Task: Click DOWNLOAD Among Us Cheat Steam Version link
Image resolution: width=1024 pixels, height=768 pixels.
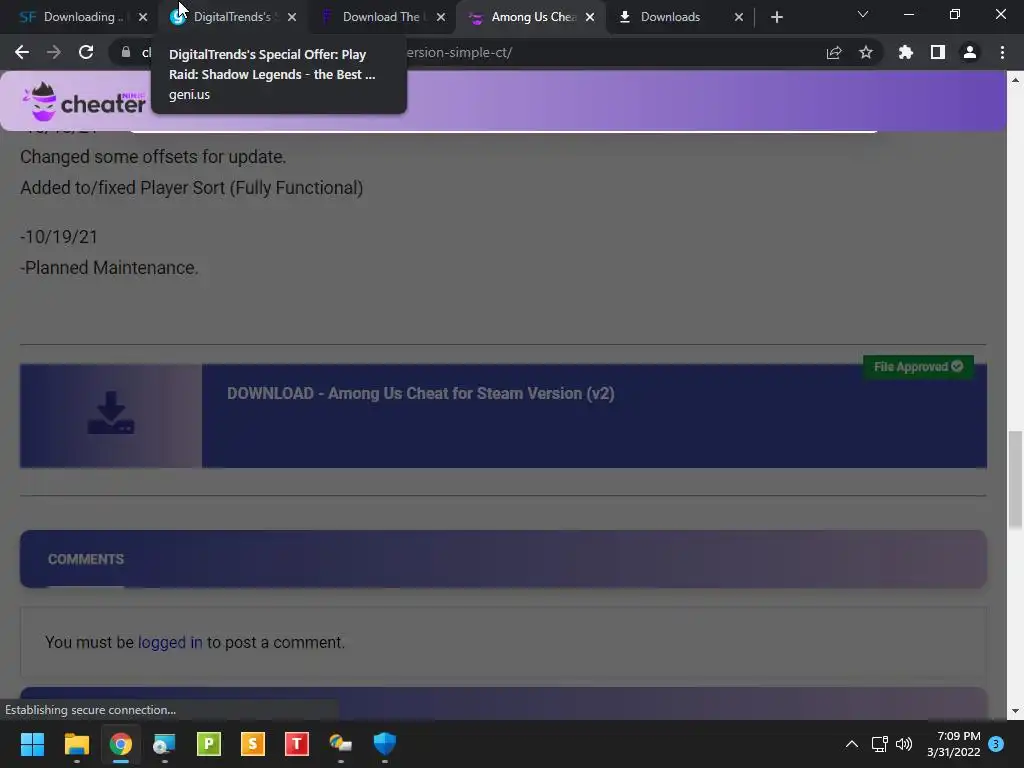Action: 421,393
